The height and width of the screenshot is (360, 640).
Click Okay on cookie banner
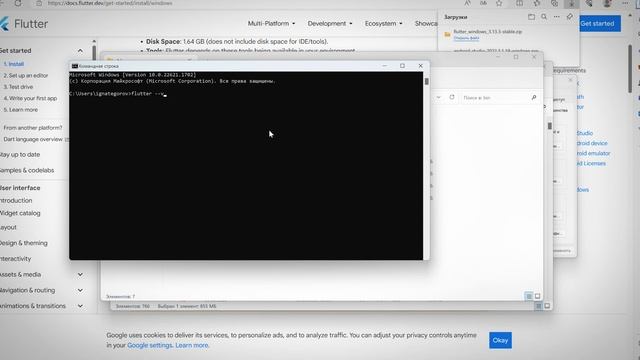coord(500,340)
